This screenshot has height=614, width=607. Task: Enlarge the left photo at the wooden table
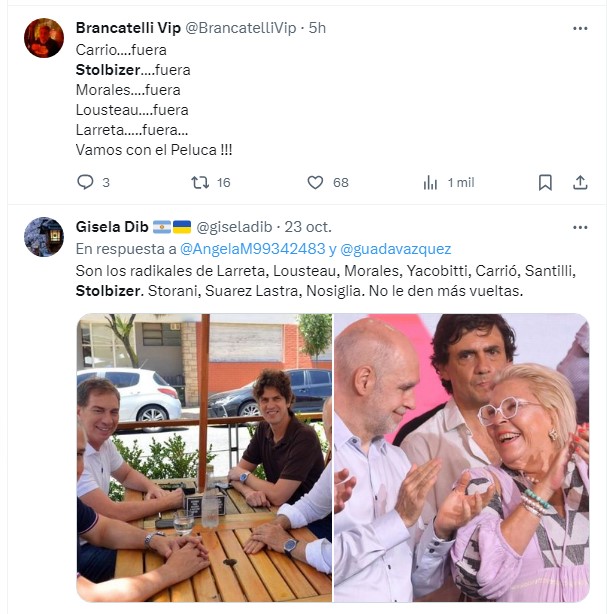pos(204,457)
